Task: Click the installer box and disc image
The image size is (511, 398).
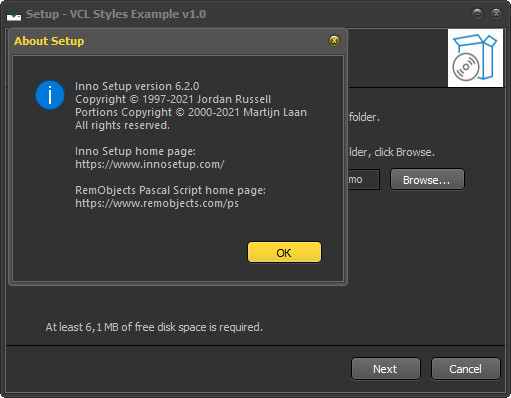Action: (475, 58)
